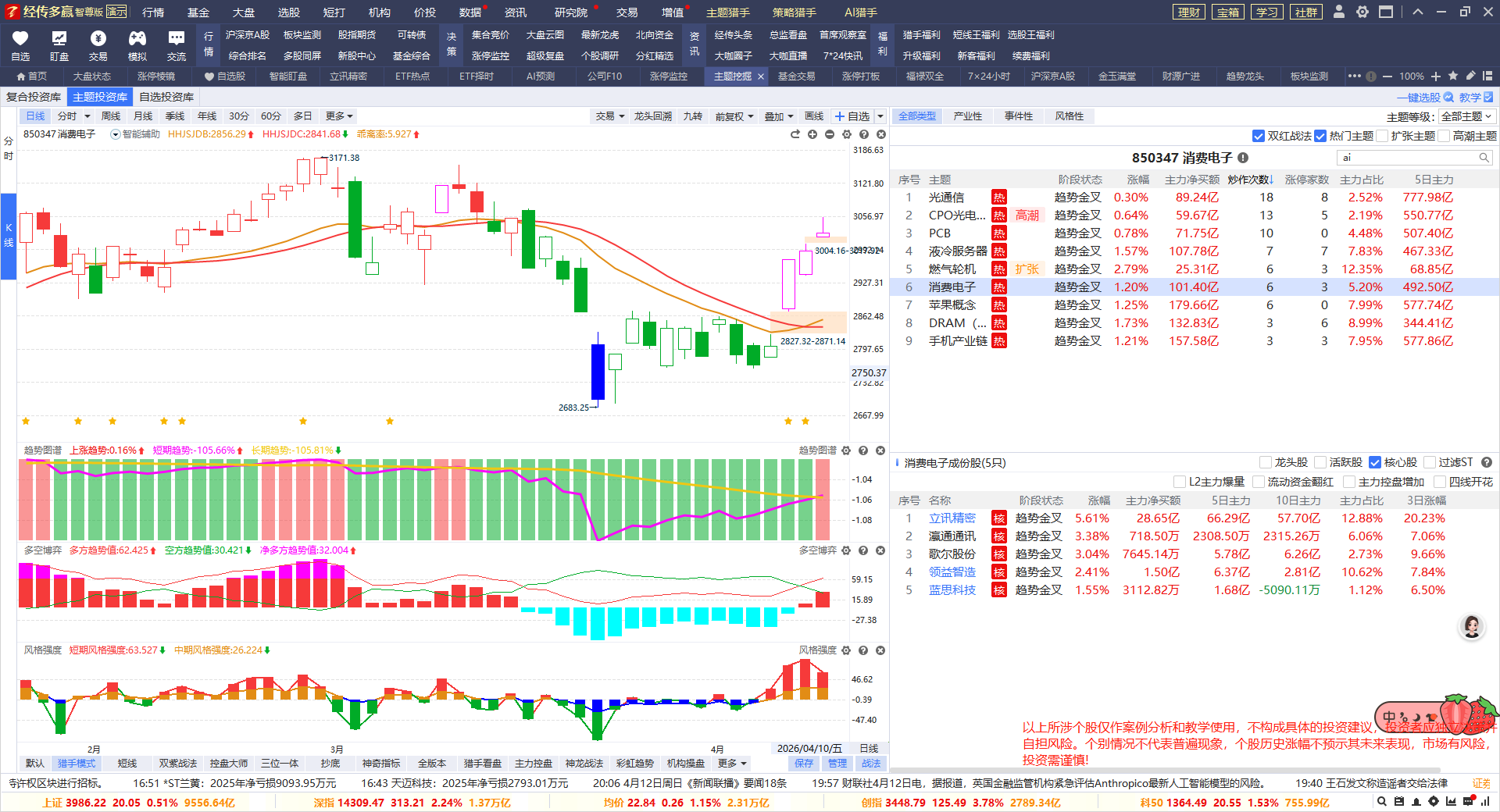The width and height of the screenshot is (1500, 812).
Task: Click the search magnifier in theme filter box
Action: 1484,158
